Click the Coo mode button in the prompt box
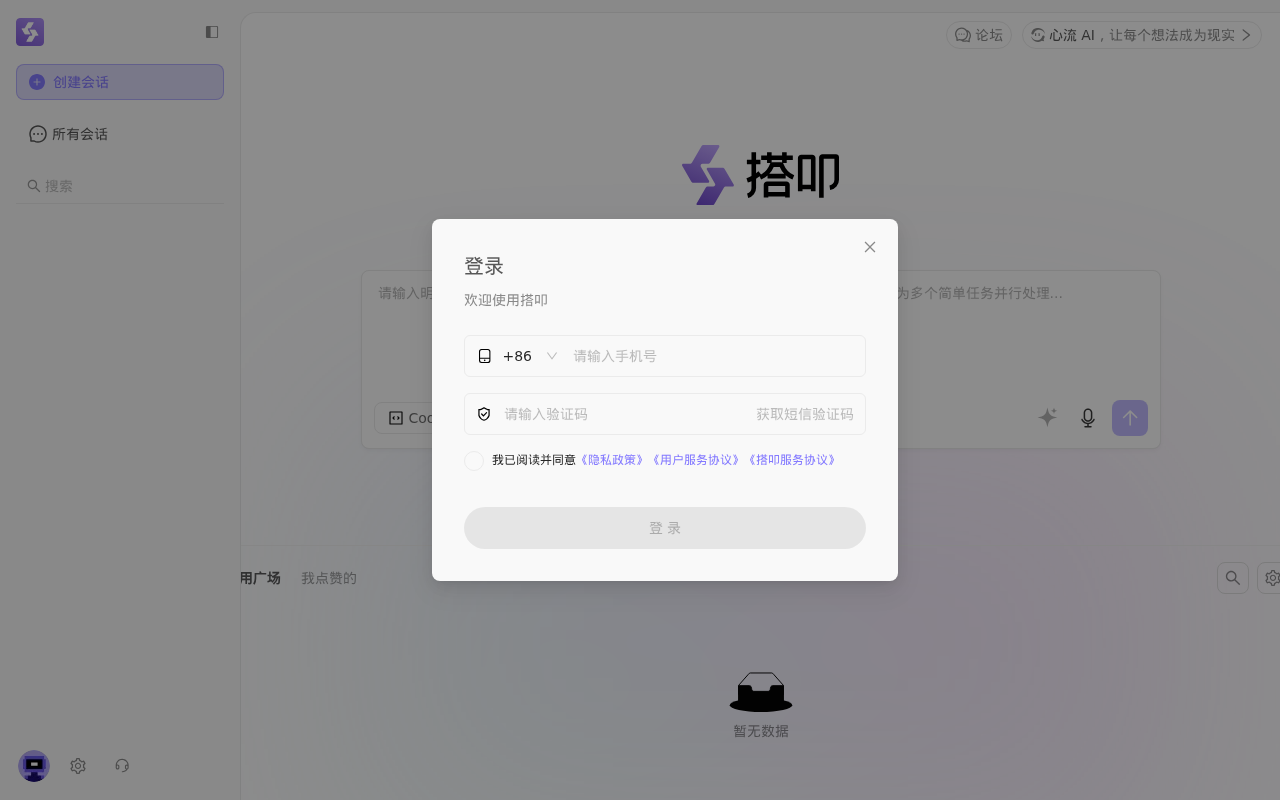Viewport: 1280px width, 800px height. [x=404, y=418]
